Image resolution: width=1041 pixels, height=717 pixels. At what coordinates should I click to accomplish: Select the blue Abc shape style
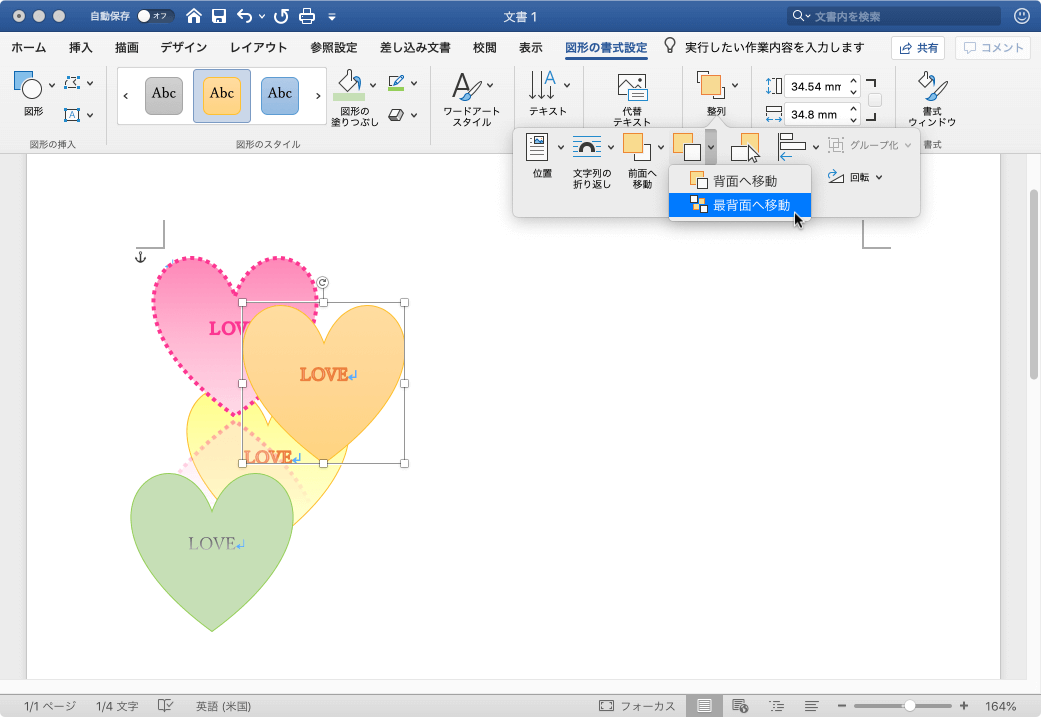280,96
